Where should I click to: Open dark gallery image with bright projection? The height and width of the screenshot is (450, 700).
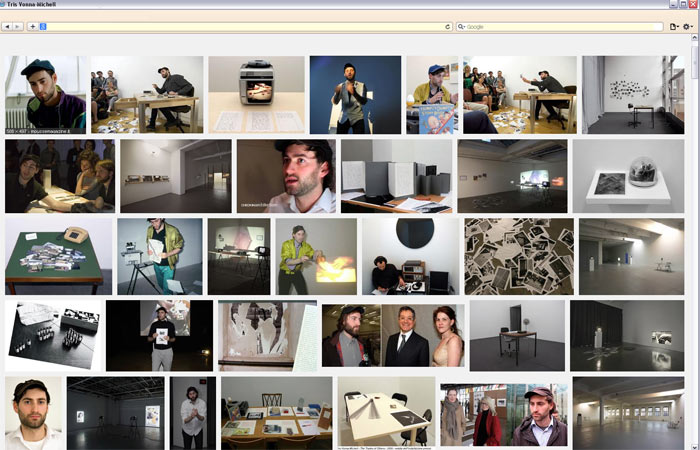[512, 176]
